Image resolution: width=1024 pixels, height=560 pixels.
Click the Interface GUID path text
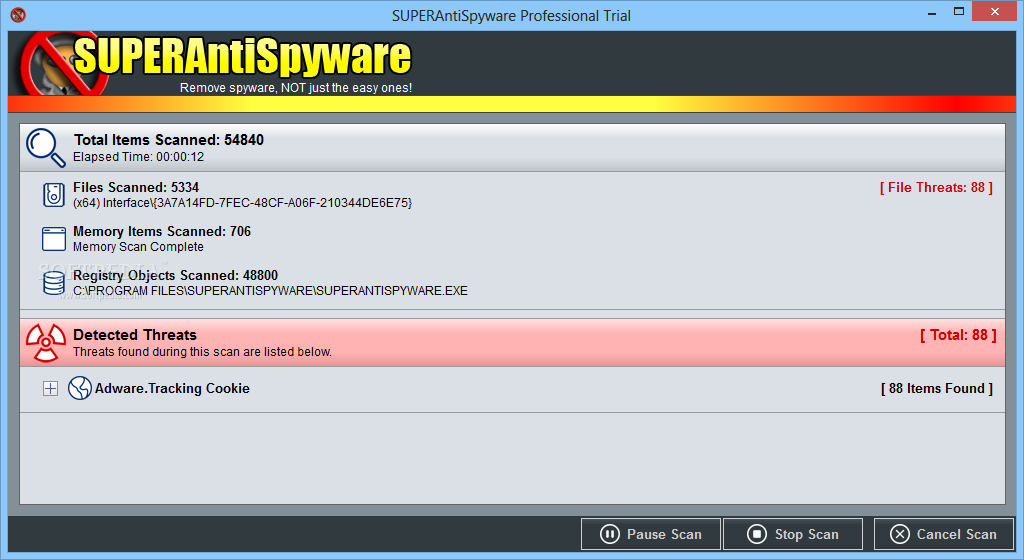[242, 203]
